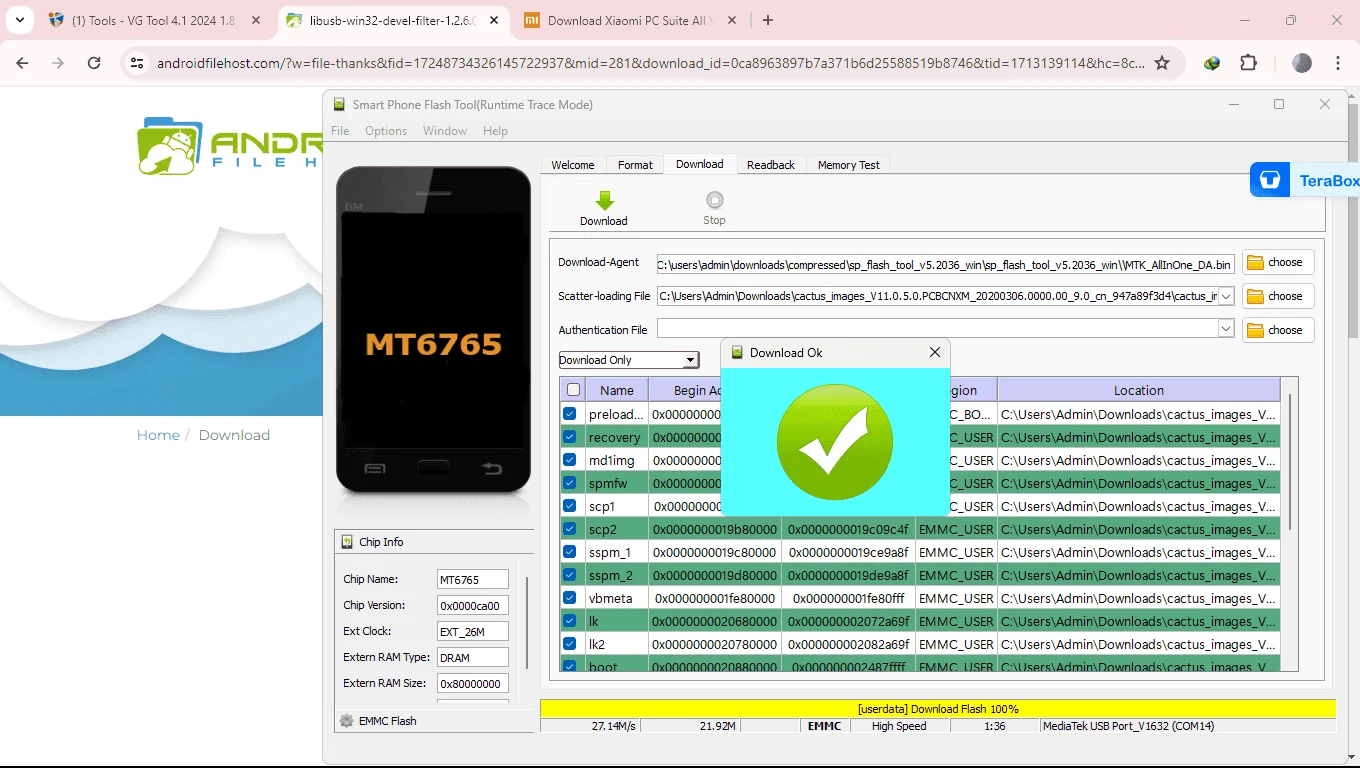Close the Xiaomi PC Suite tab
Viewport: 1360px width, 768px height.
point(732,20)
